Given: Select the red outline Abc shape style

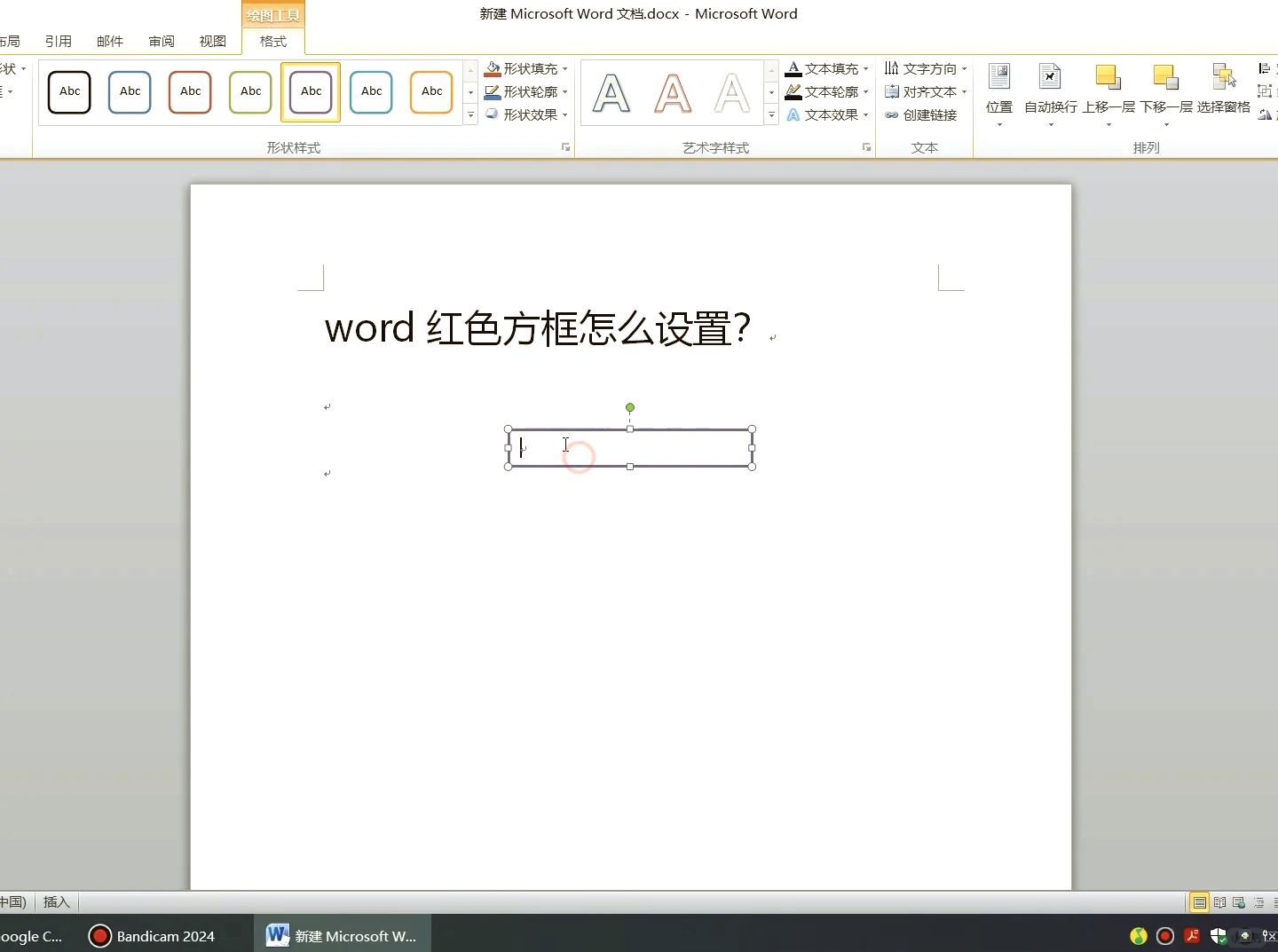Looking at the screenshot, I should pyautogui.click(x=191, y=92).
